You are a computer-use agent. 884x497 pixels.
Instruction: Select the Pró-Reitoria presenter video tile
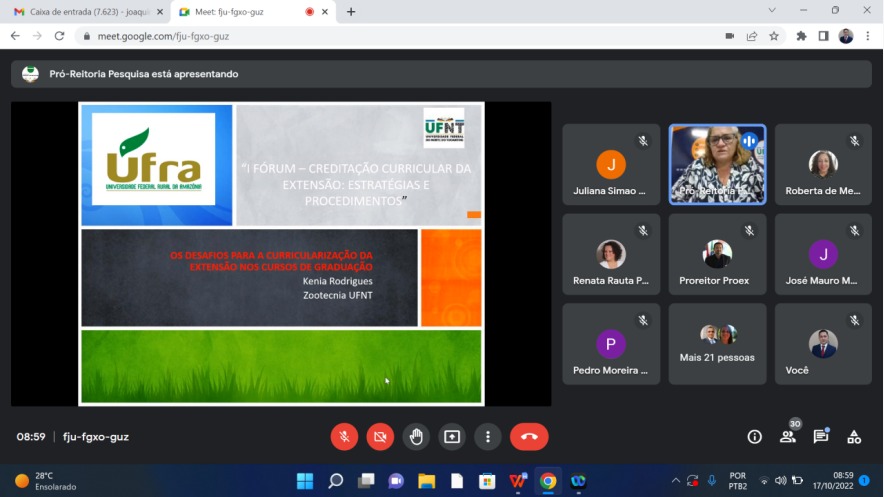[x=717, y=164]
